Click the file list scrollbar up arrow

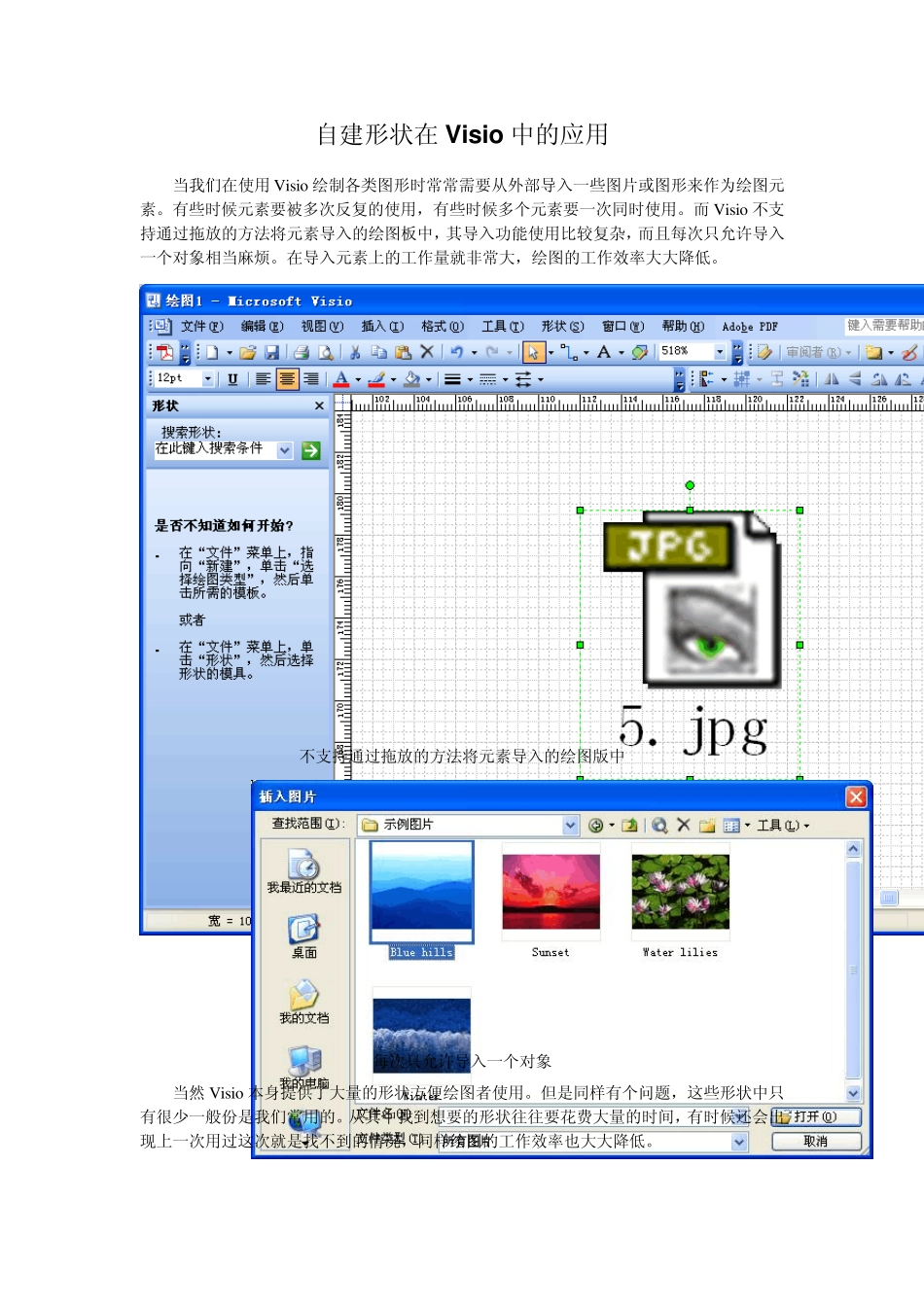click(854, 849)
